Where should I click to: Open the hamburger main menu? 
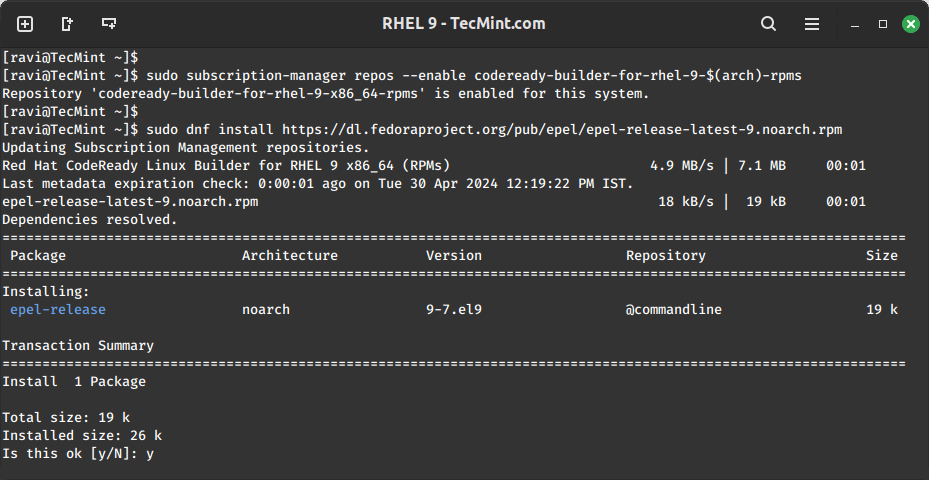pos(811,23)
